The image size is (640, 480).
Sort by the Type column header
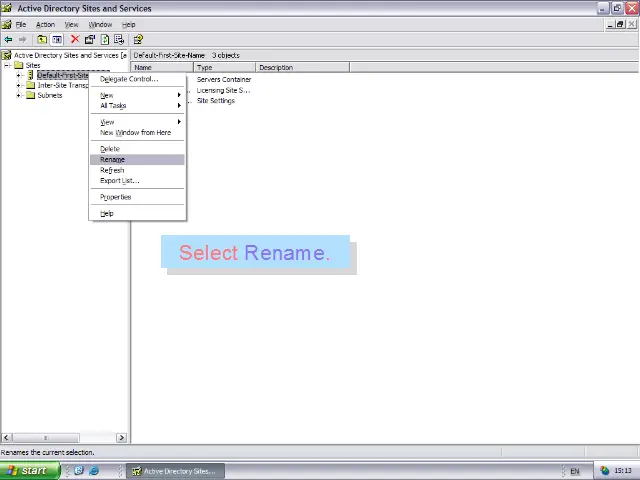coord(224,67)
